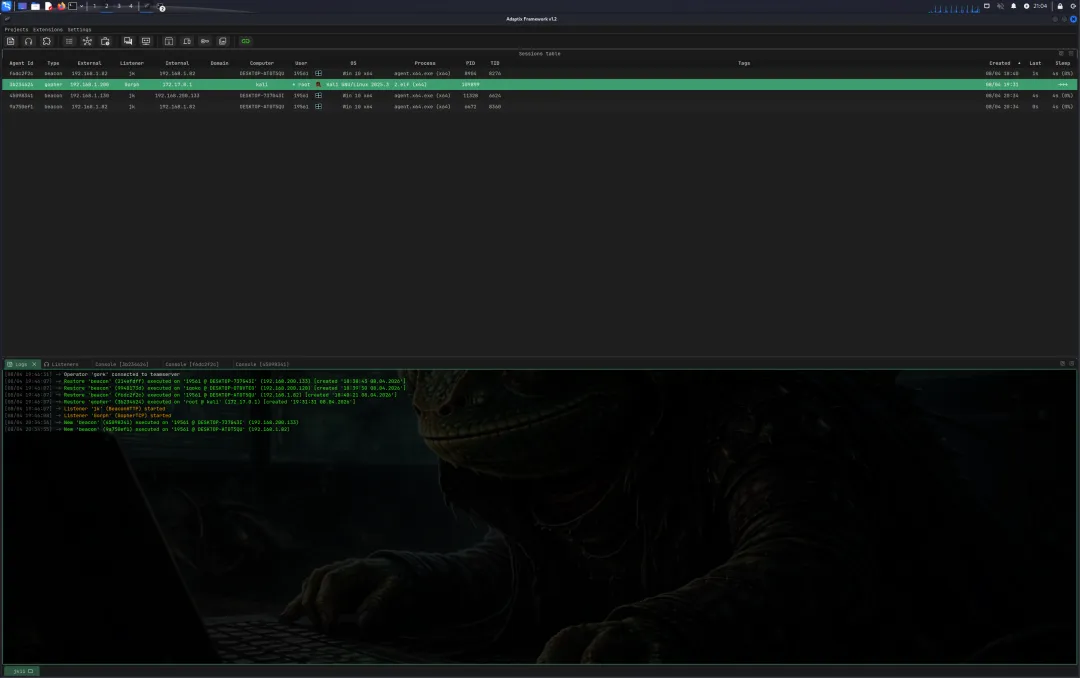The height and width of the screenshot is (678, 1080).
Task: Click the puzzle-piece extensions toolbar icon
Action: click(46, 41)
